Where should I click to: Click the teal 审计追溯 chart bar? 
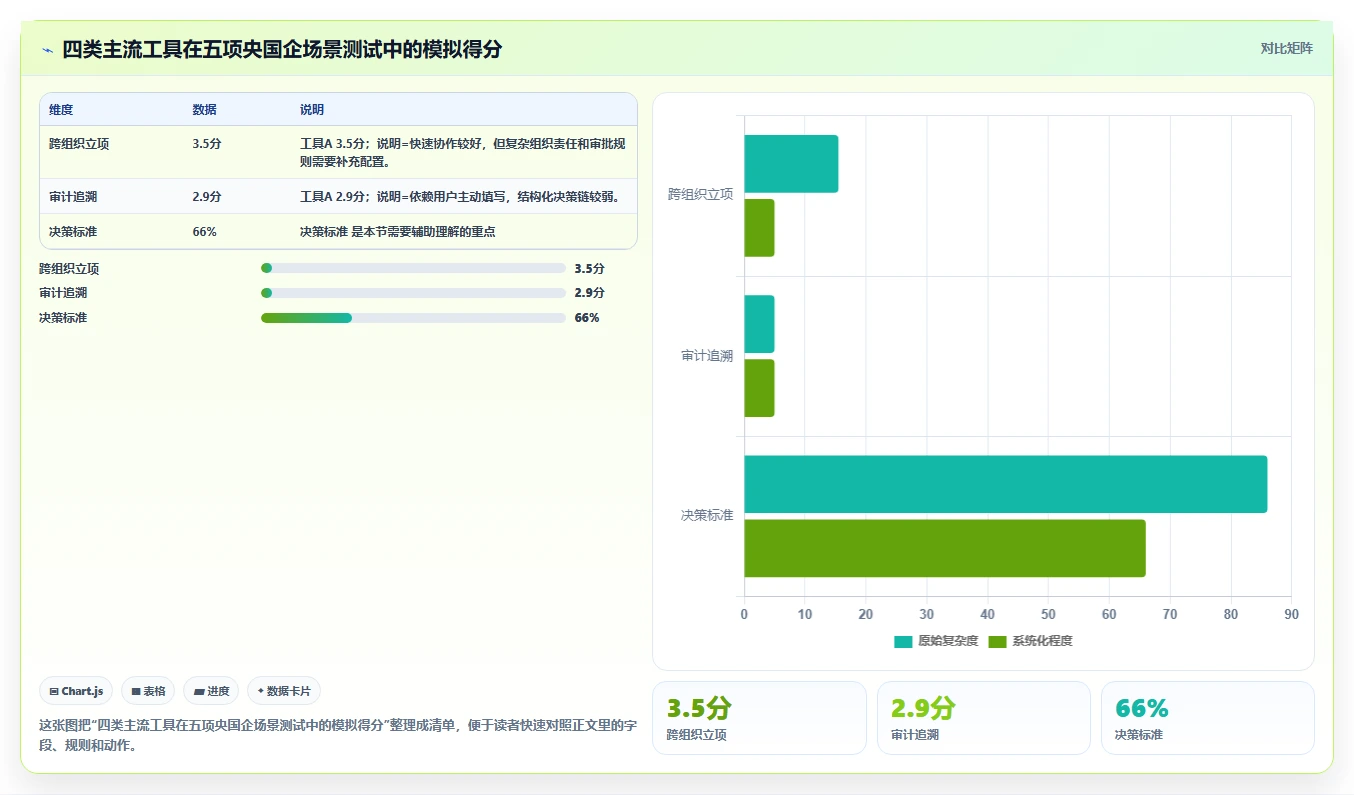pyautogui.click(x=759, y=324)
